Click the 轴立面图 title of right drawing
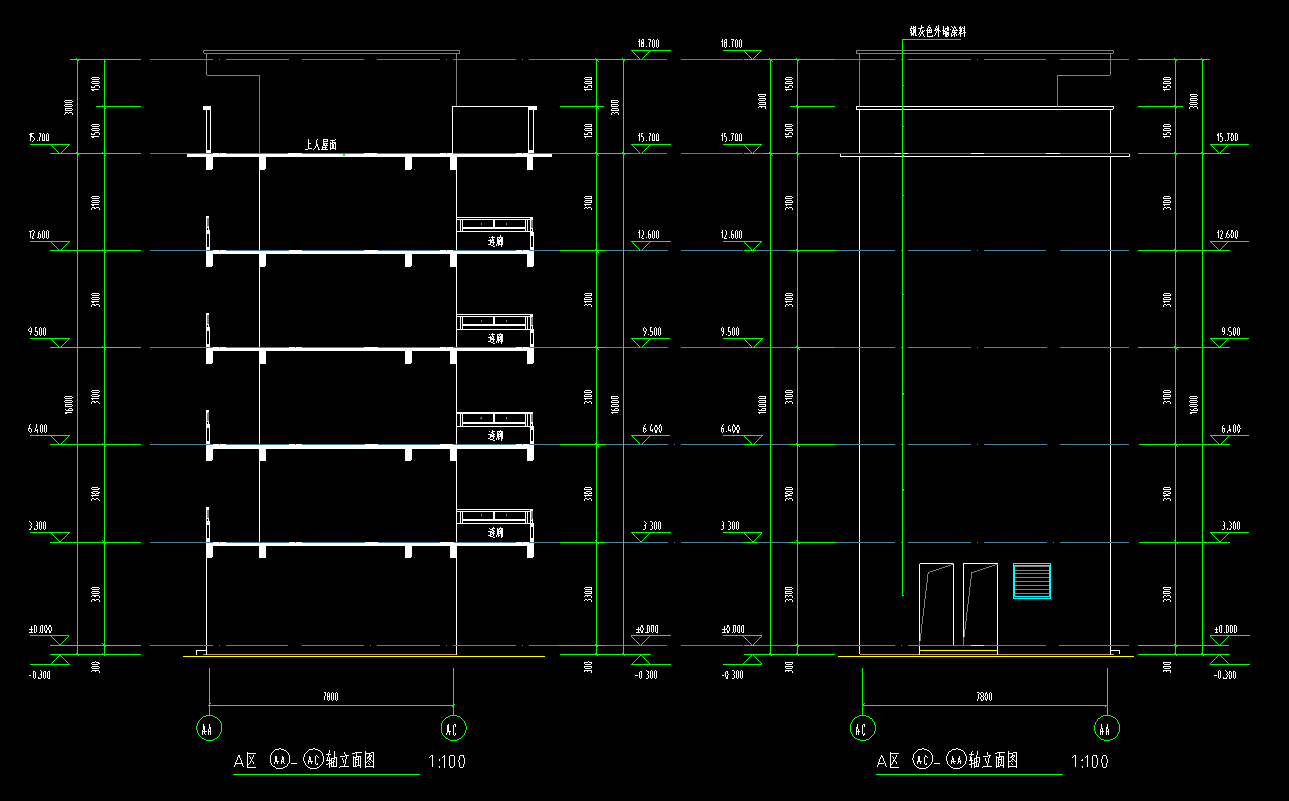1289x801 pixels. [993, 761]
